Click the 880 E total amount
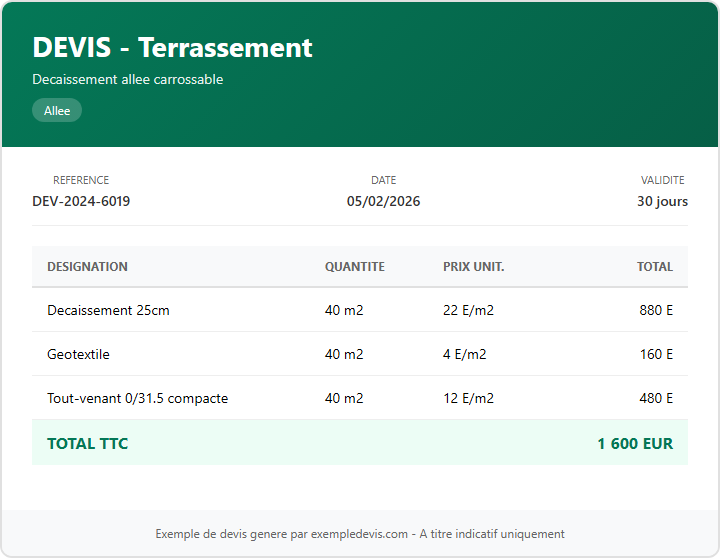Screen dimensions: 720x558 coord(656,310)
